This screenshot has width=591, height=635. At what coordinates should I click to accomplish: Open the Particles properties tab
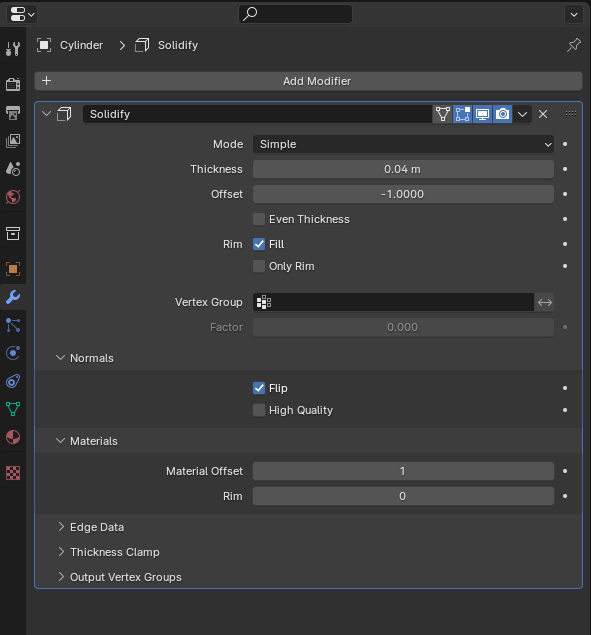click(13, 325)
